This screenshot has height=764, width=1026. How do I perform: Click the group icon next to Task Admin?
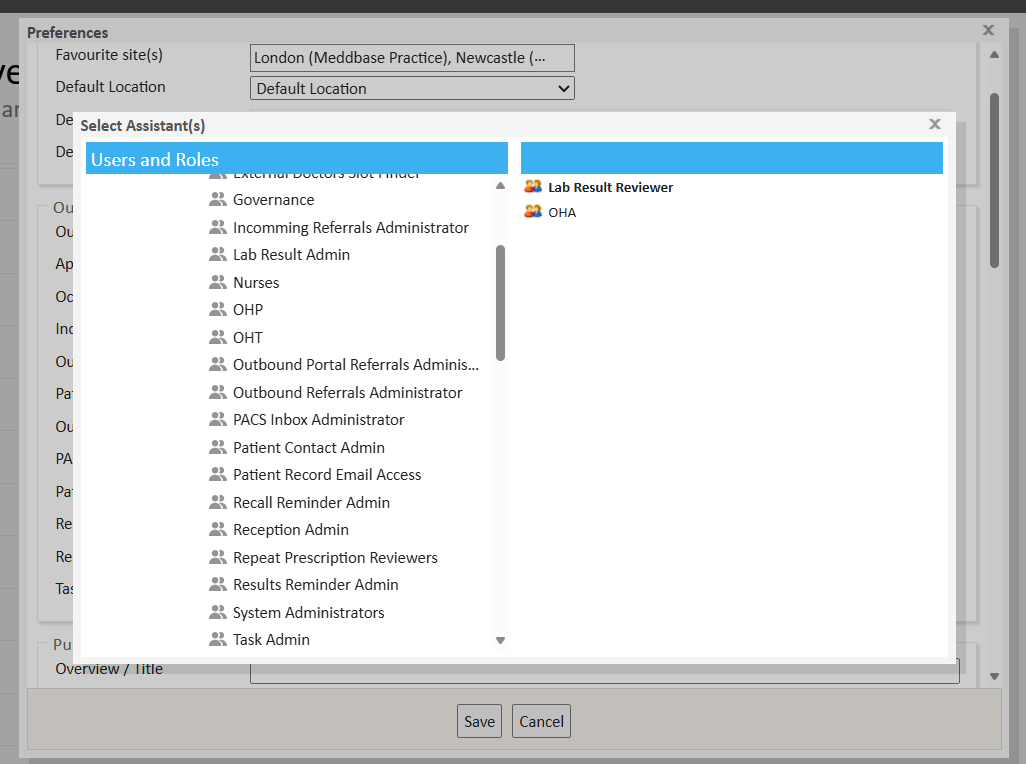click(x=217, y=640)
